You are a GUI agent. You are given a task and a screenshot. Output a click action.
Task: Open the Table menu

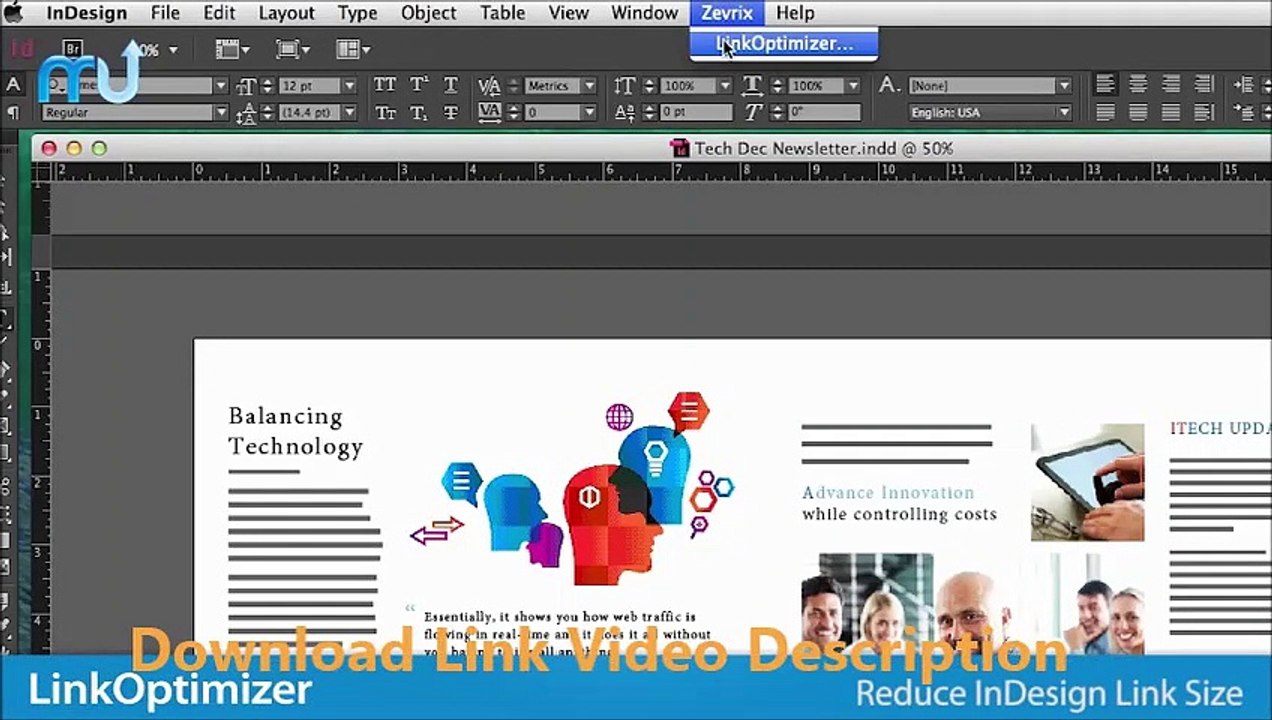pos(502,13)
